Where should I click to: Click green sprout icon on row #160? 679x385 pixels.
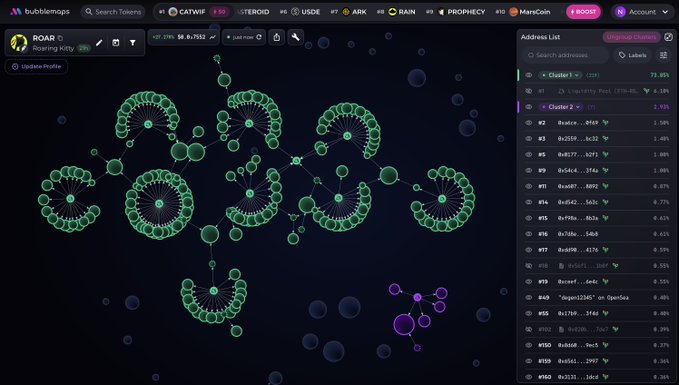605,377
